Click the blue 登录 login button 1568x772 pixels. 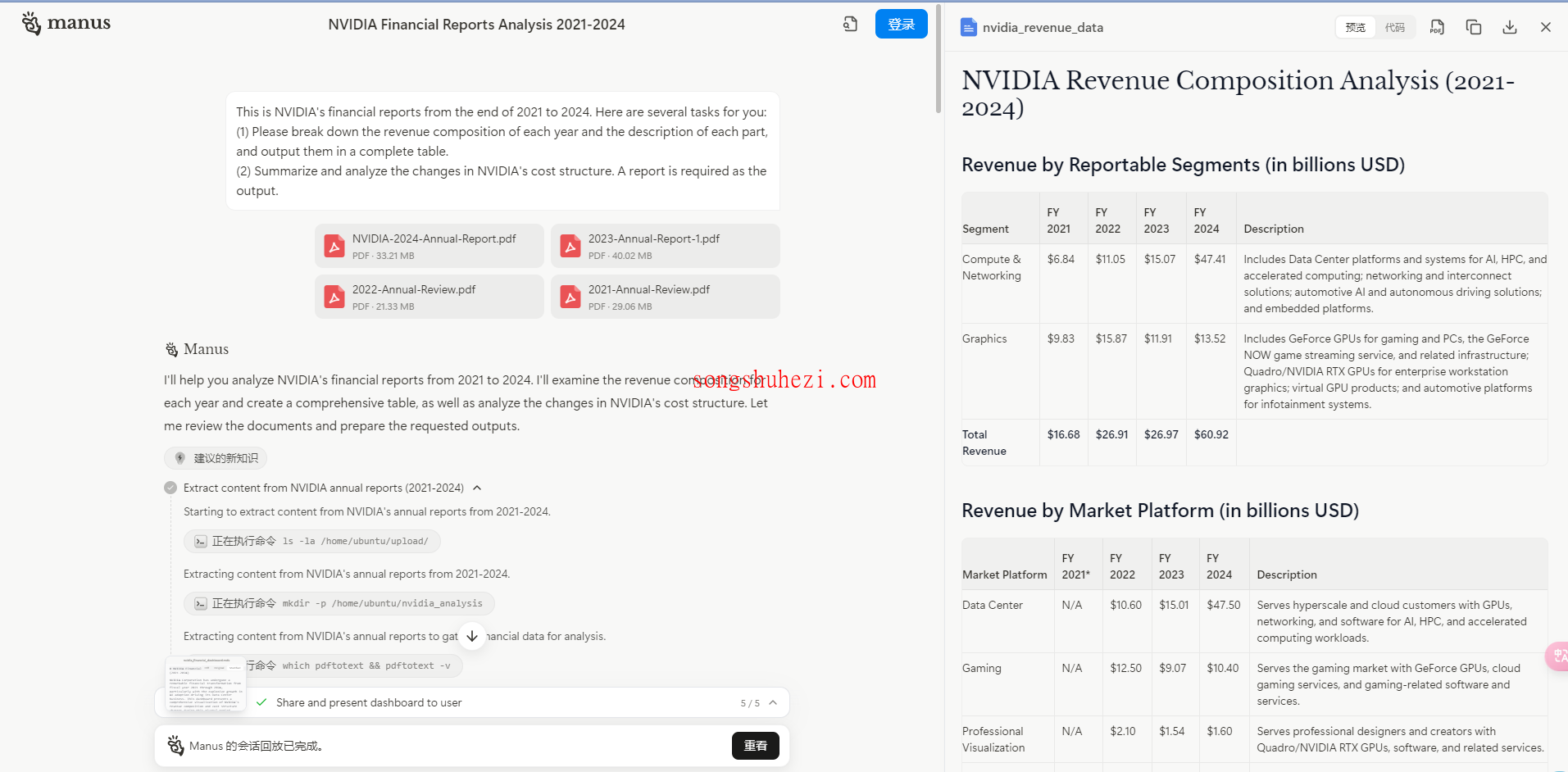[x=901, y=24]
